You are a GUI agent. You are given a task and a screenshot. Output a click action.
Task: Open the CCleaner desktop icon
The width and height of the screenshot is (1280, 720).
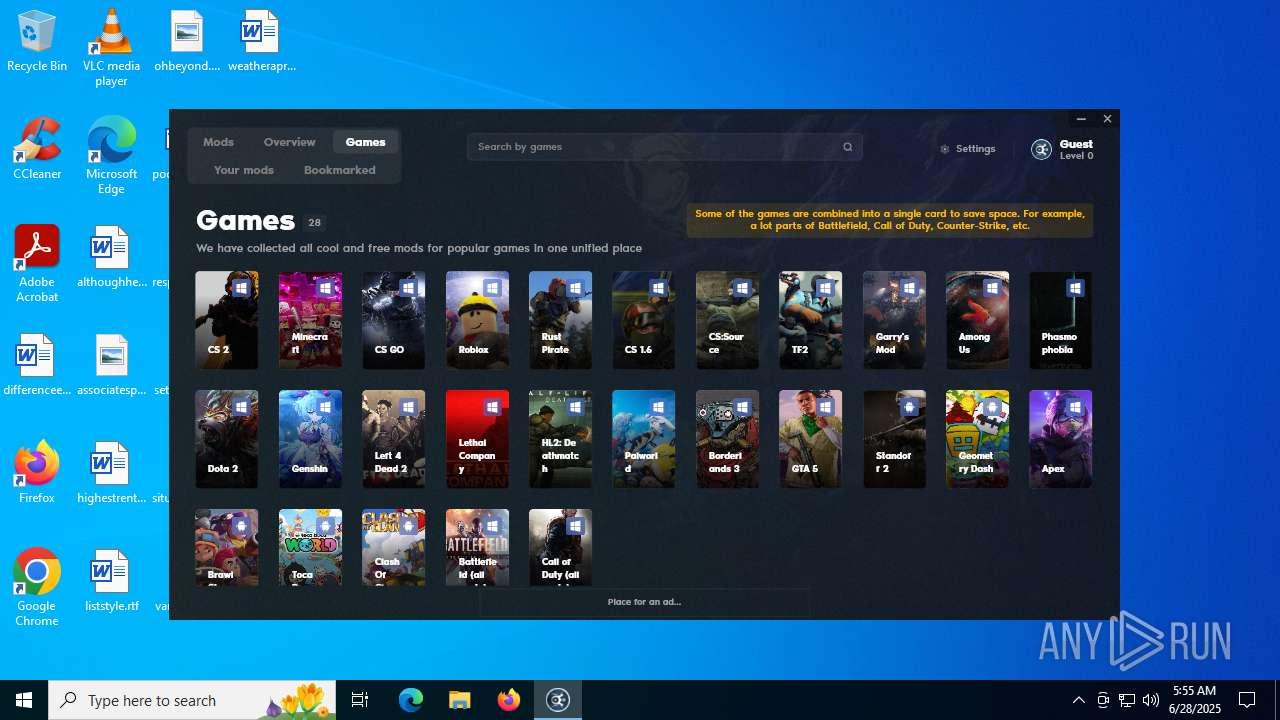click(37, 150)
